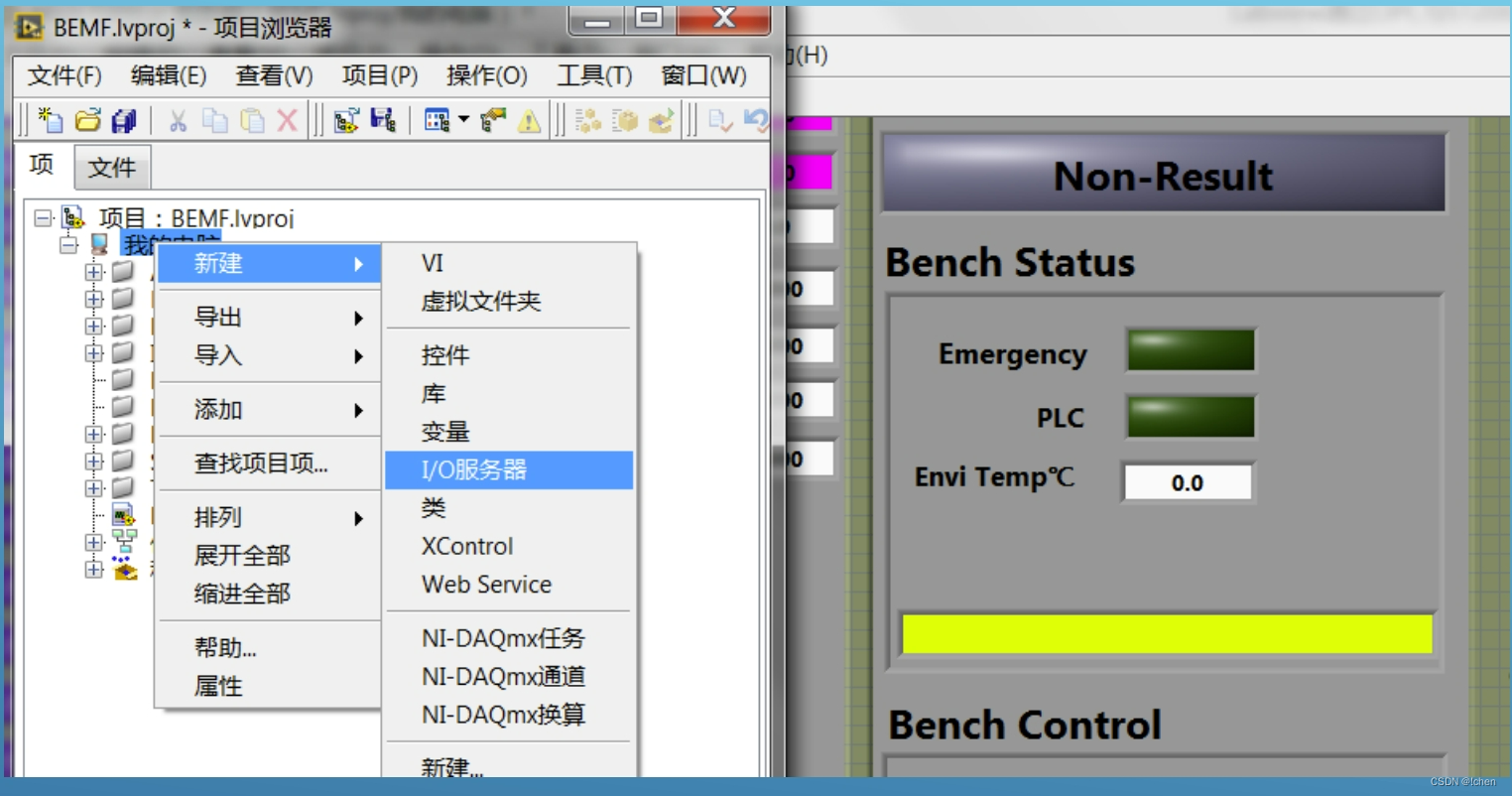Click the project root tree icon

(x=73, y=217)
